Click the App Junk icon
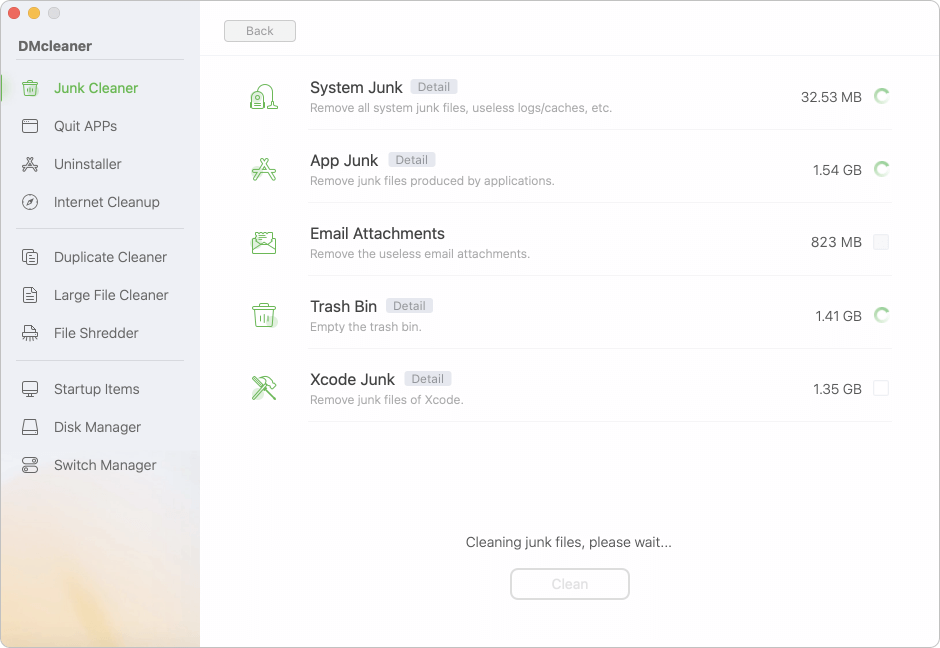The image size is (940, 648). 264,170
